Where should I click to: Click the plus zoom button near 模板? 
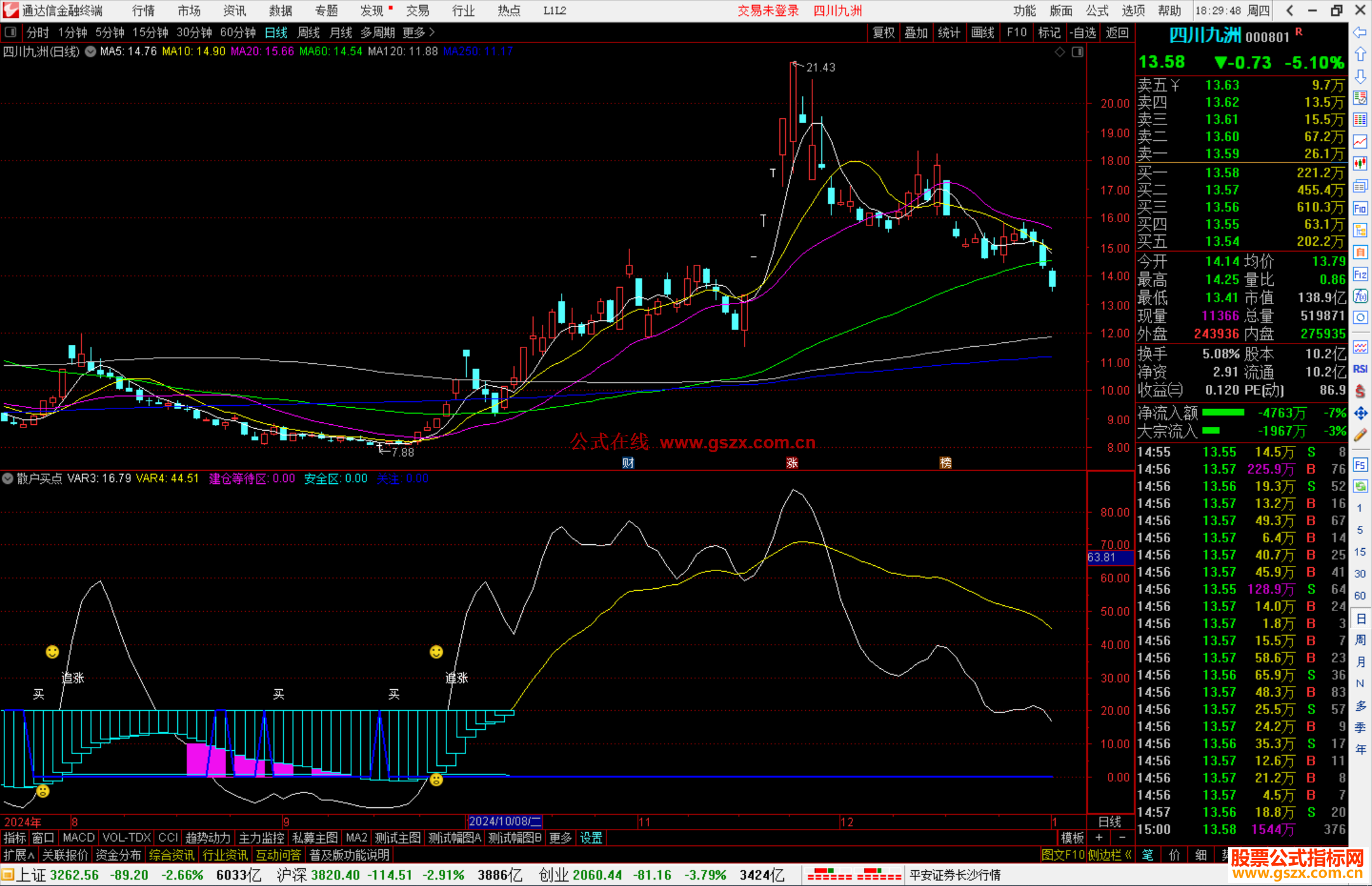pyautogui.click(x=1099, y=838)
